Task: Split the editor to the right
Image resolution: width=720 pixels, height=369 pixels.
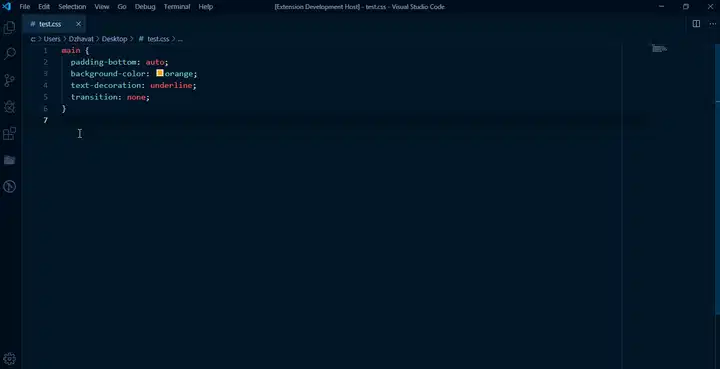Action: pos(696,24)
